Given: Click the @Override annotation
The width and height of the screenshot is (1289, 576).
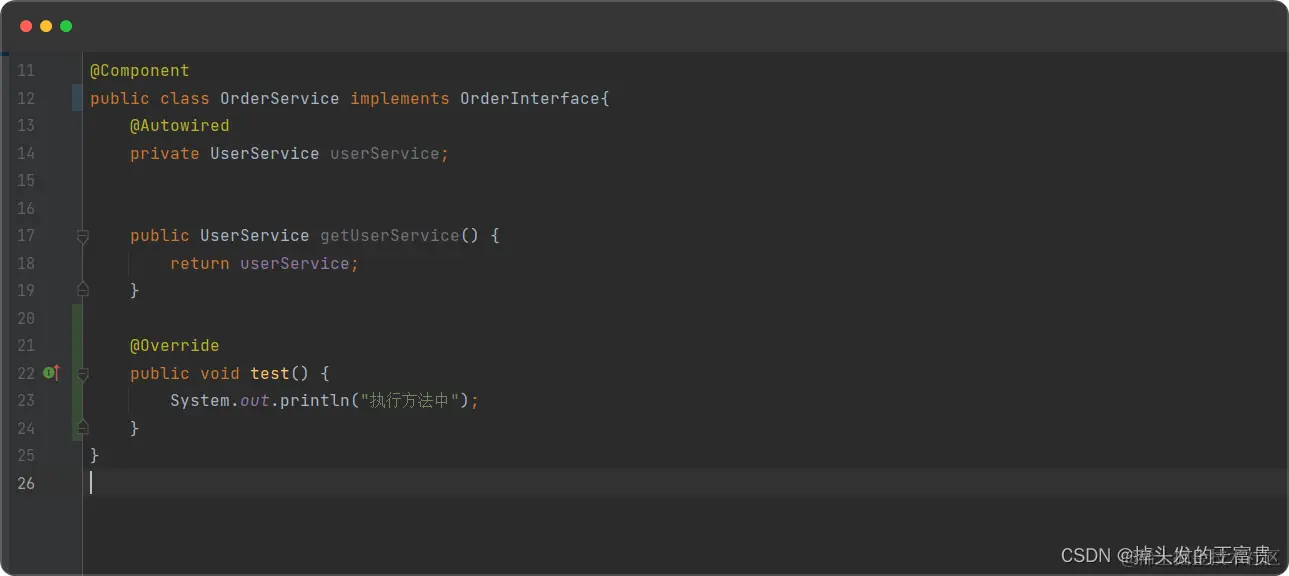Looking at the screenshot, I should click(x=175, y=346).
